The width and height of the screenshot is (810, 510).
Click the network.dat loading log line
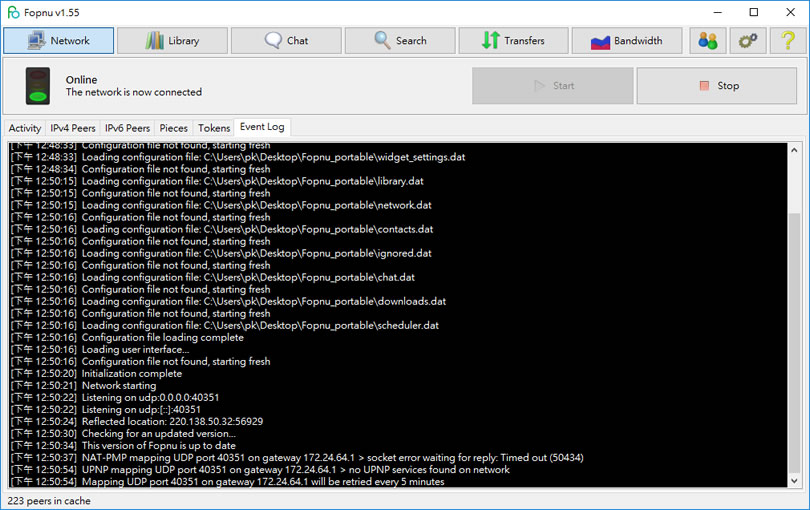221,205
